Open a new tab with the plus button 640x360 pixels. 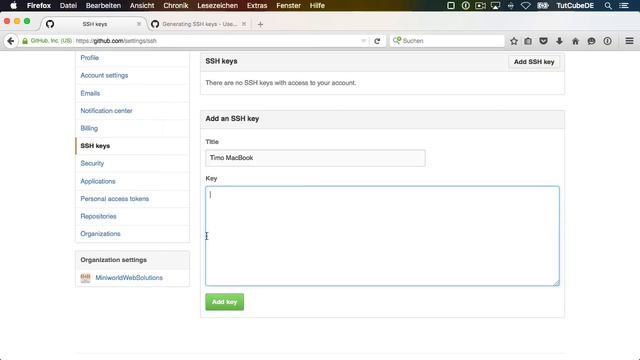260,24
